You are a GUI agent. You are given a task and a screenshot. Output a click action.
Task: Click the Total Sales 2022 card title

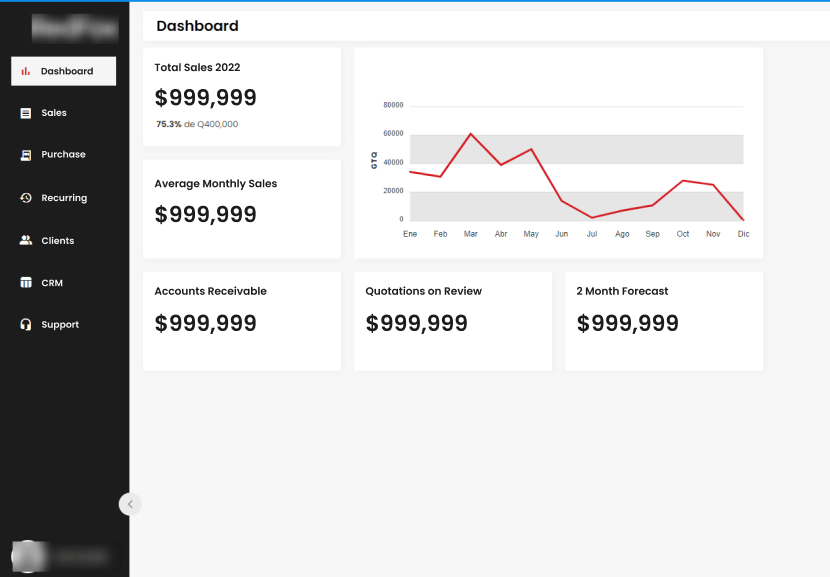(197, 67)
